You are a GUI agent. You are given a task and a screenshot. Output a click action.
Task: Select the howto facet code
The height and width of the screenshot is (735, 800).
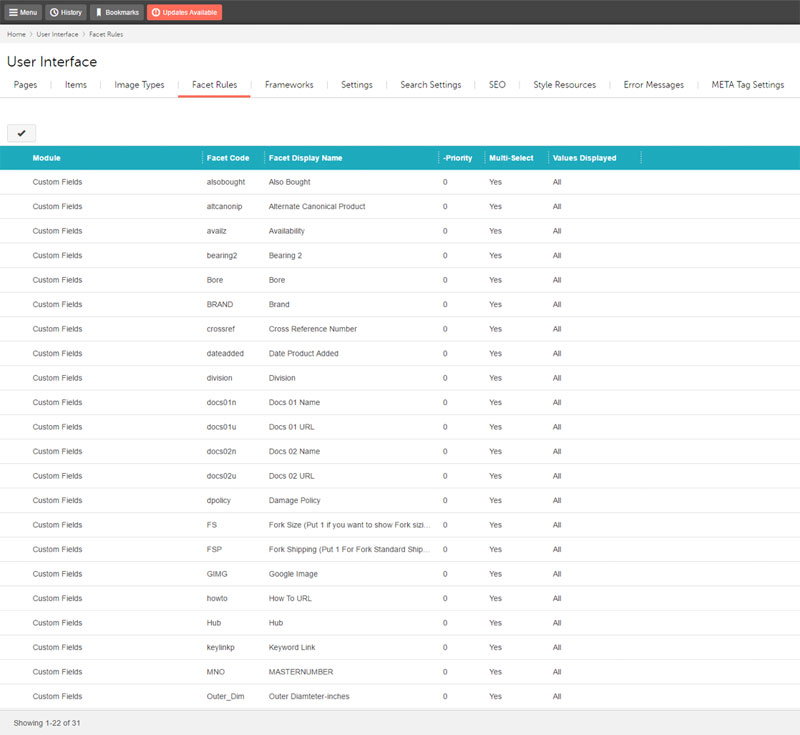tap(217, 598)
